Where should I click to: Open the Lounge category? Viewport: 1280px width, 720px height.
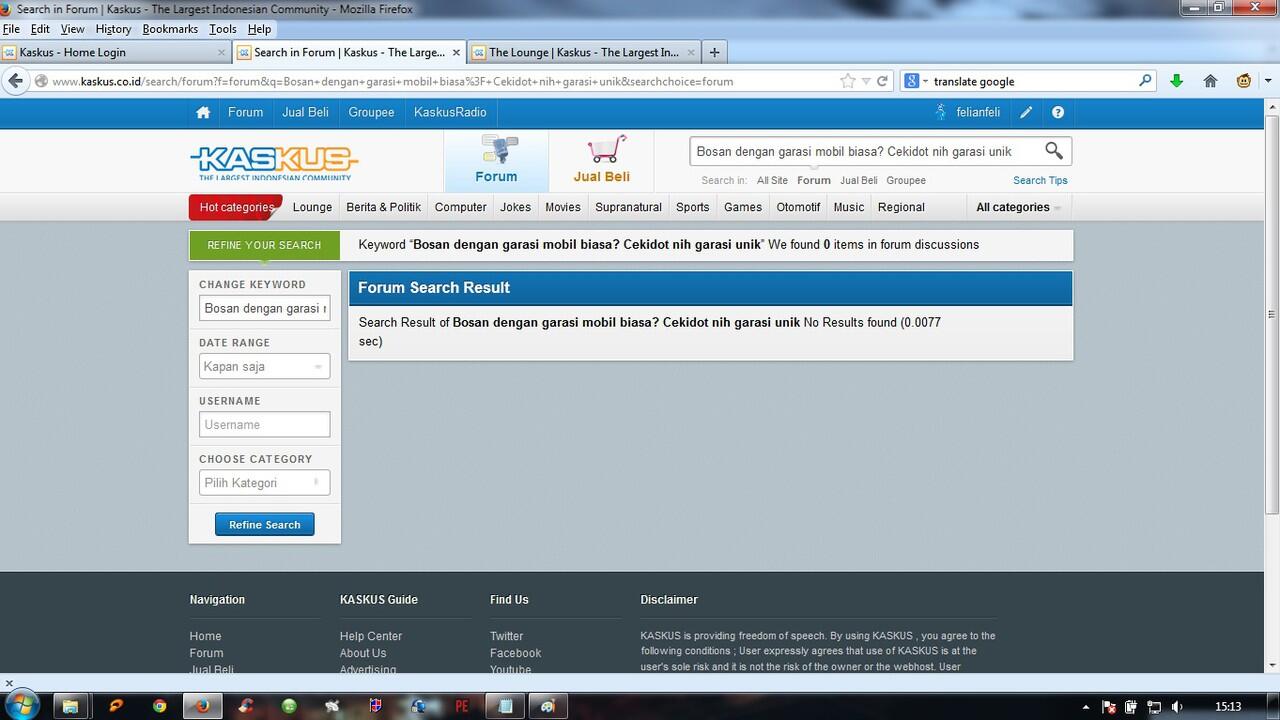pyautogui.click(x=312, y=207)
